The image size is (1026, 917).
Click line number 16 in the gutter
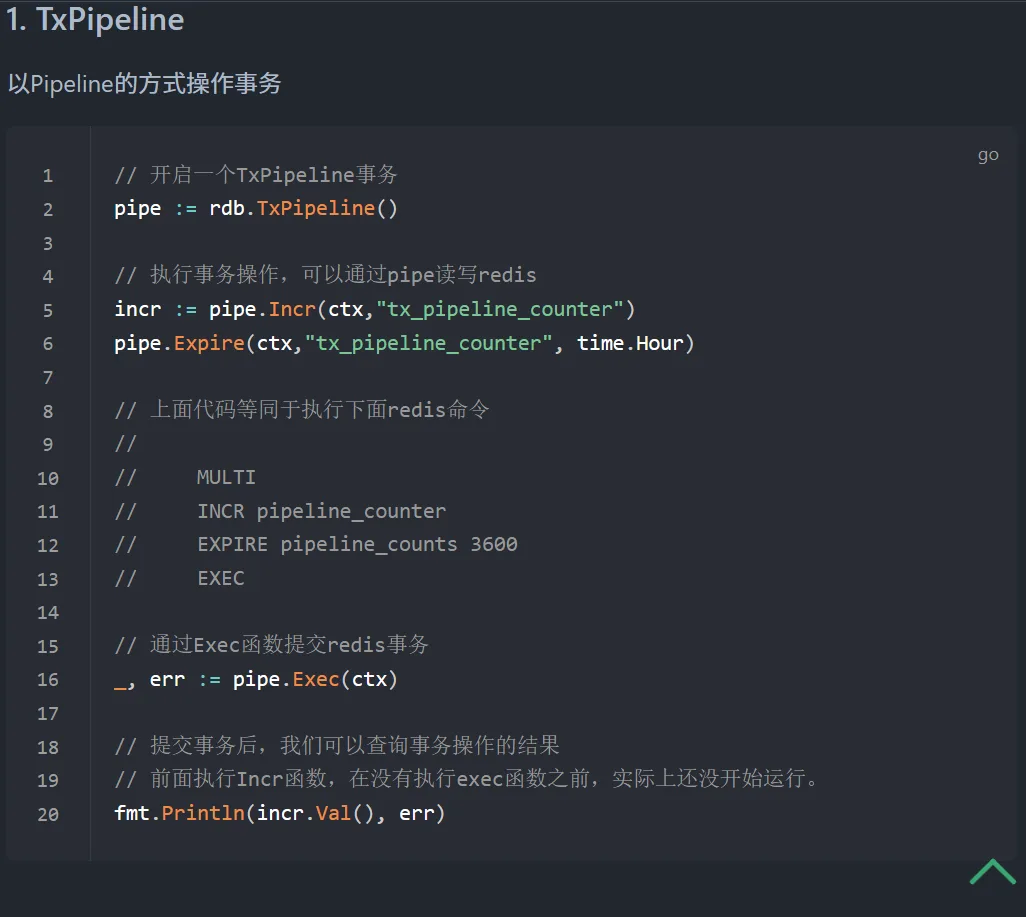pos(48,680)
